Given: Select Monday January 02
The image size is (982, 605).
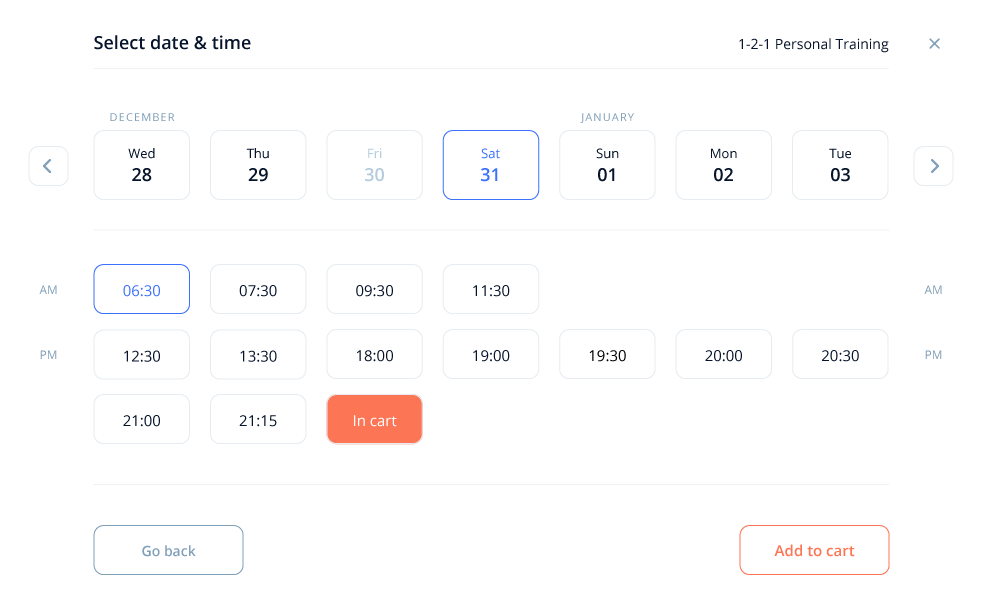Looking at the screenshot, I should click(723, 165).
